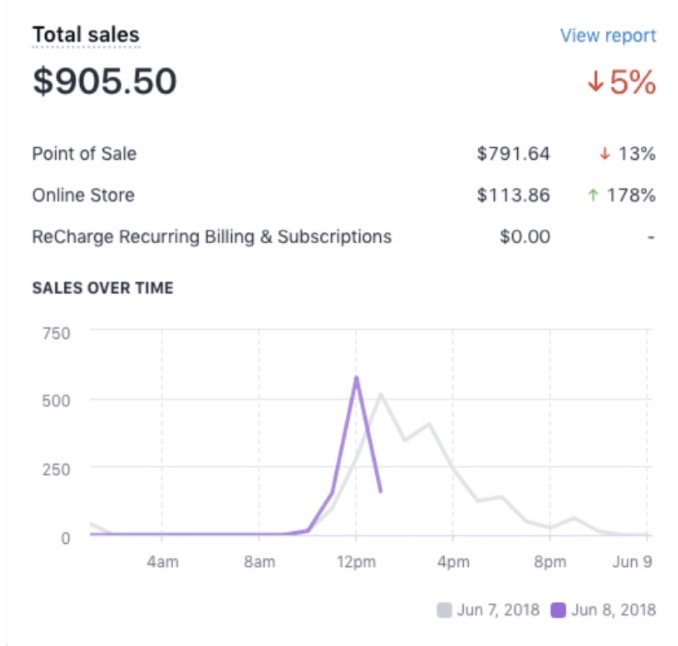Screen dimensions: 678x646
Task: Click the $113.86 Online Store value
Action: click(x=513, y=195)
